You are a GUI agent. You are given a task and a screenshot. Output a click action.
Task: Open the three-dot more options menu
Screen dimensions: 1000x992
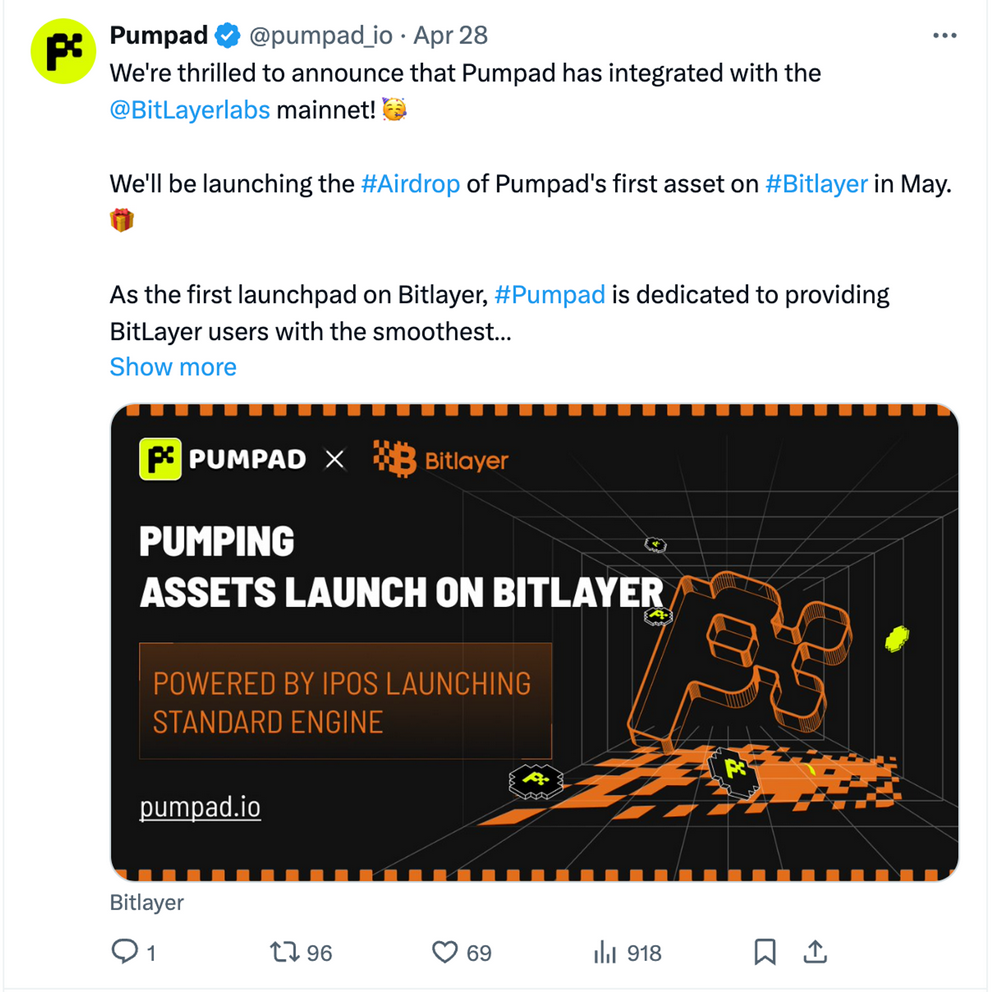(944, 36)
